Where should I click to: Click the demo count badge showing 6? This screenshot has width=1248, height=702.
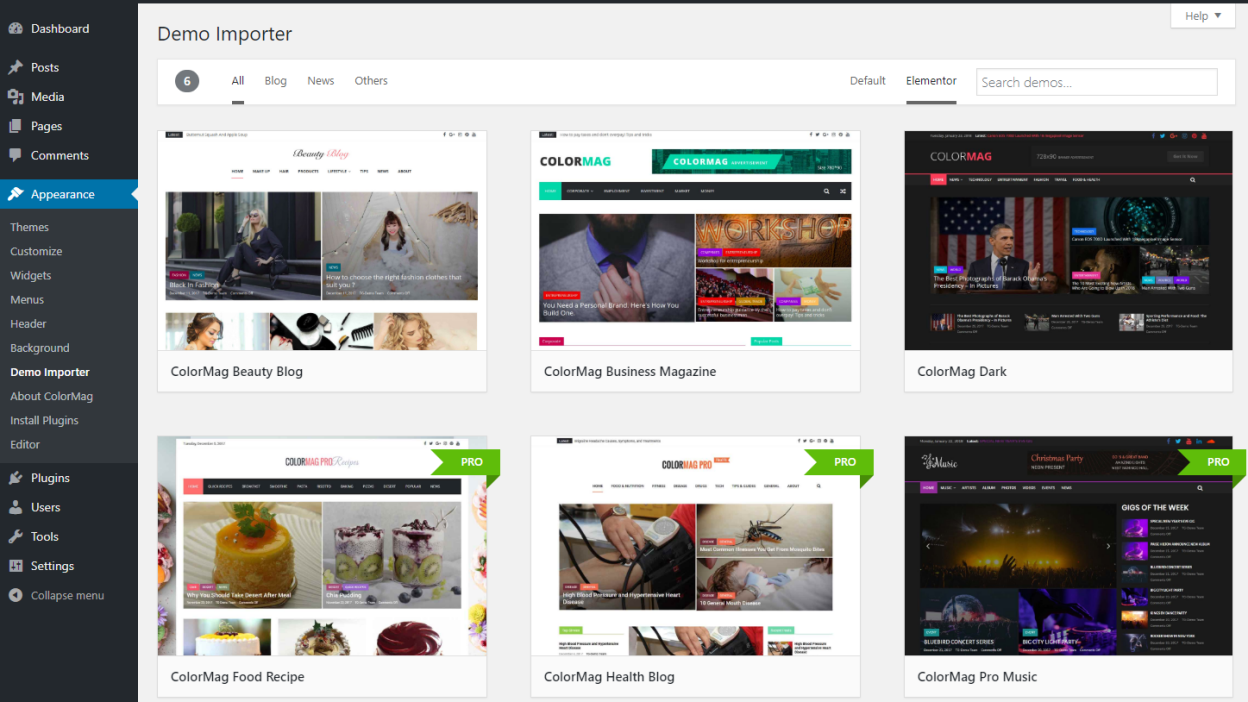pos(187,82)
